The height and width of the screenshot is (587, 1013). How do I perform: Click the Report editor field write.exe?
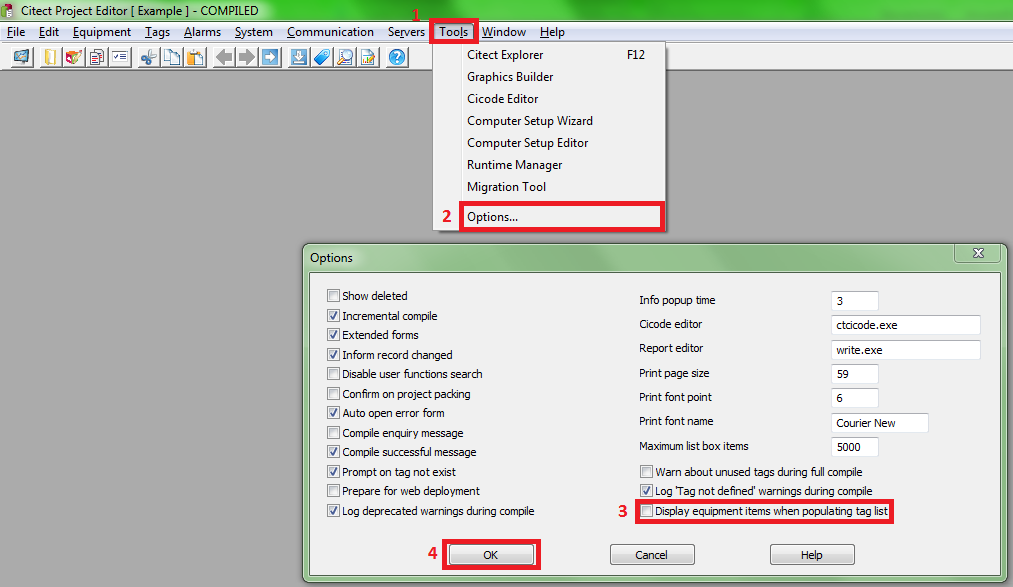(x=906, y=350)
